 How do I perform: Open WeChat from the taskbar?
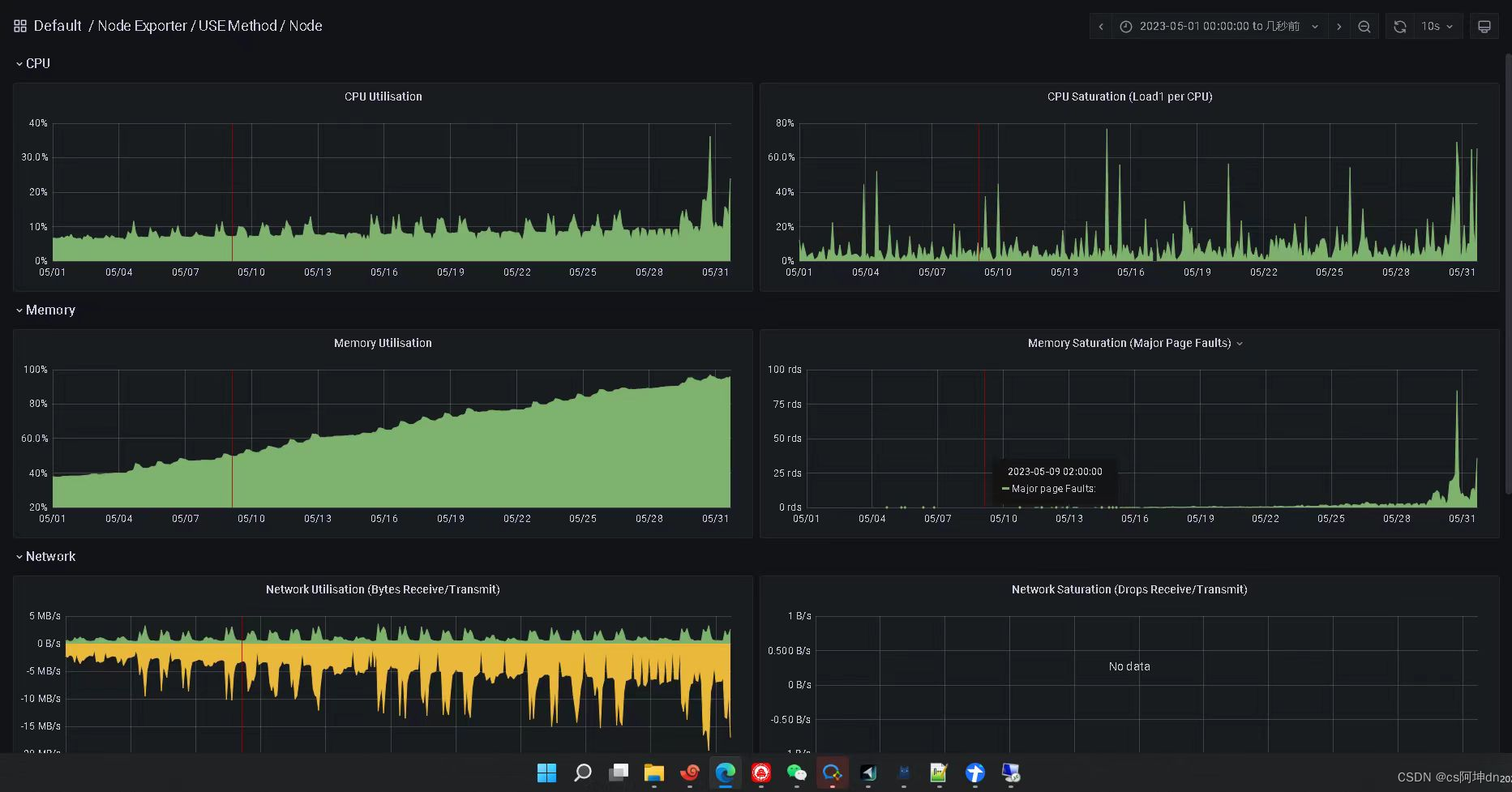pyautogui.click(x=797, y=773)
